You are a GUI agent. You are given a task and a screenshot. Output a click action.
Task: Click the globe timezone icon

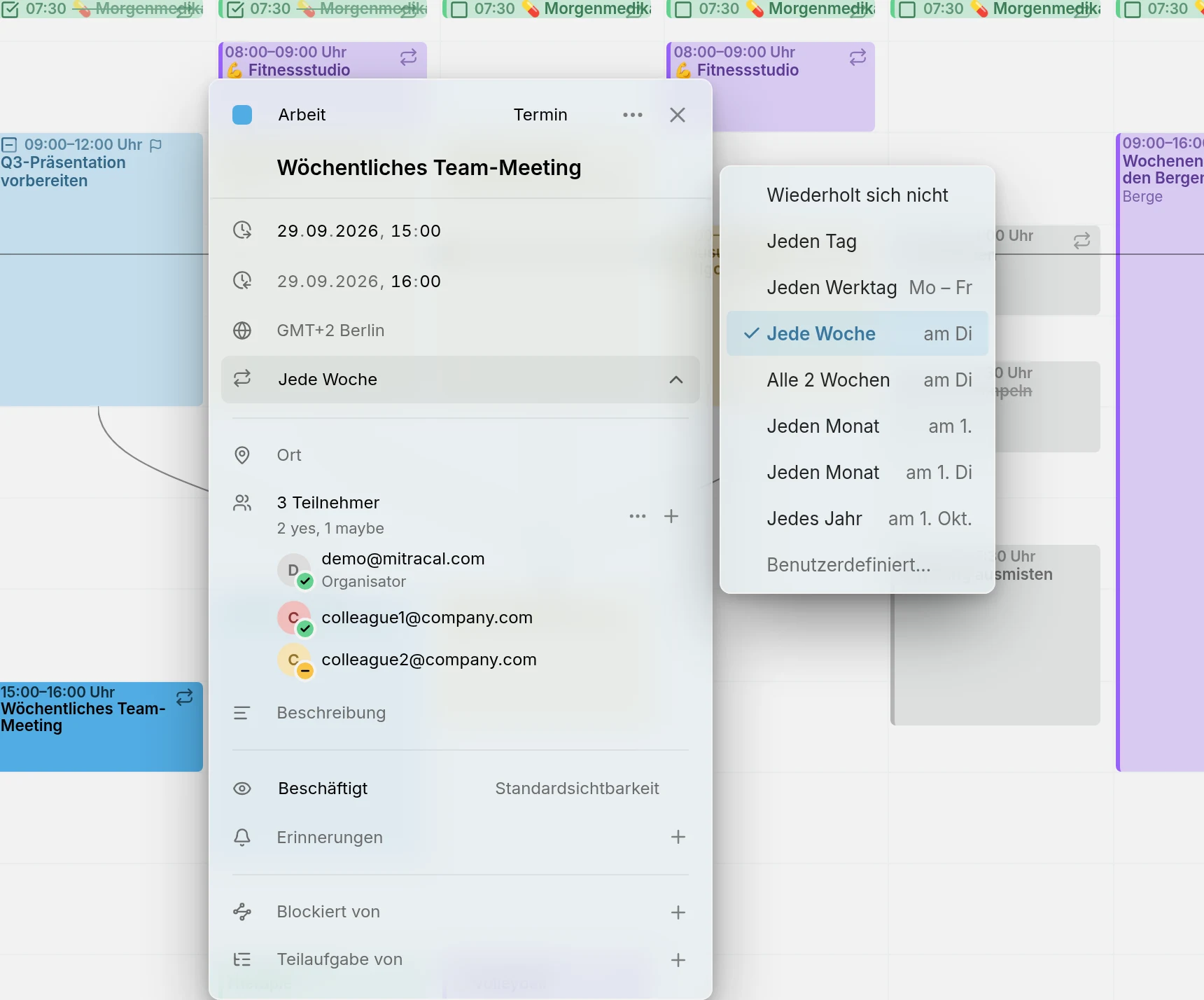coord(242,331)
